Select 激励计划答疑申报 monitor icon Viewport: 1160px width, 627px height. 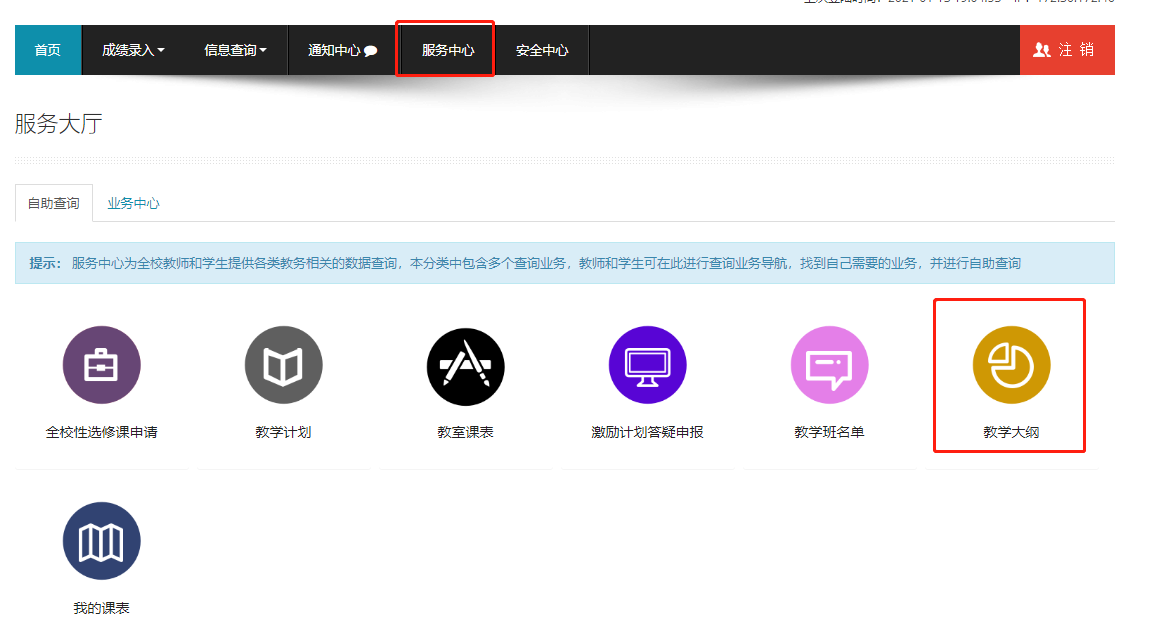[x=647, y=365]
